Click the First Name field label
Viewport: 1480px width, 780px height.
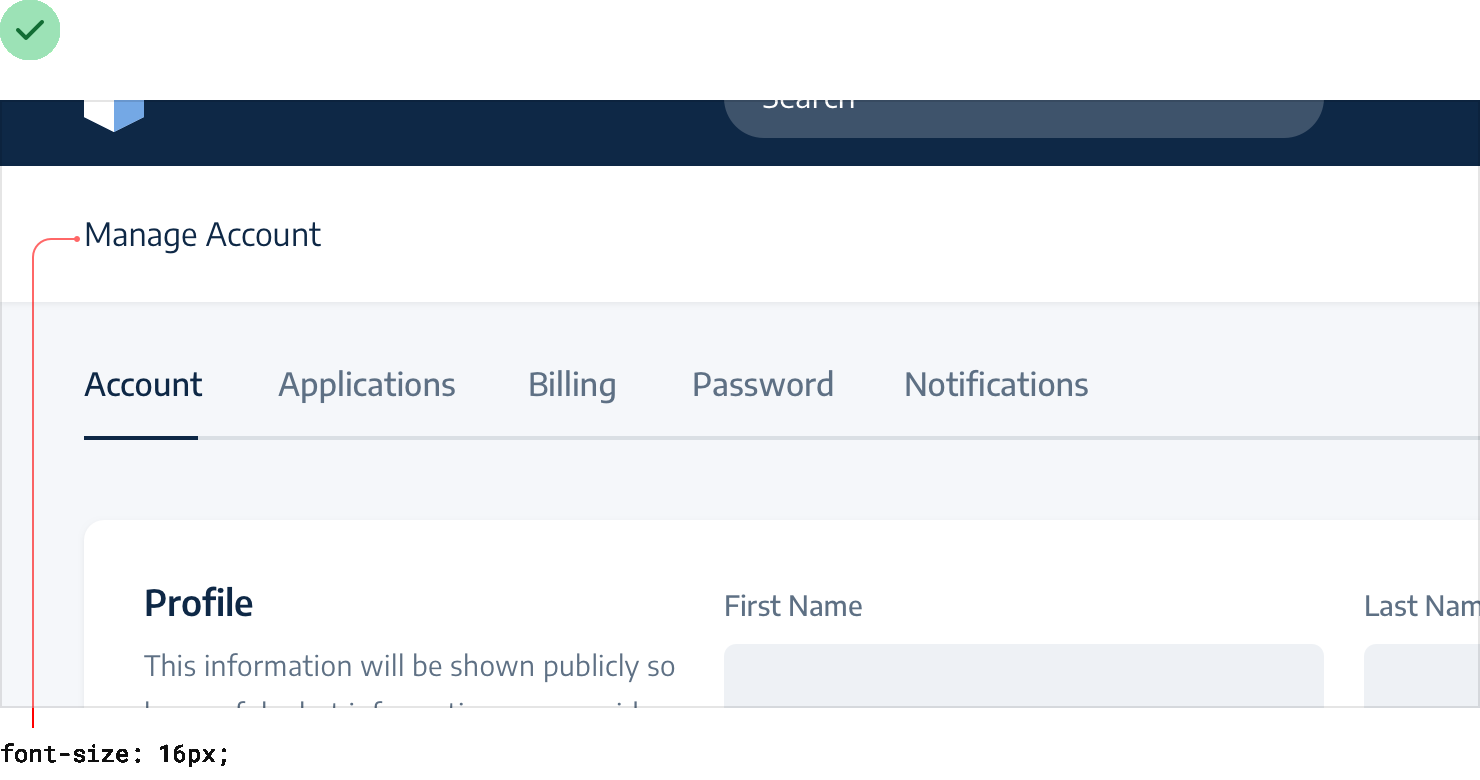tap(793, 606)
